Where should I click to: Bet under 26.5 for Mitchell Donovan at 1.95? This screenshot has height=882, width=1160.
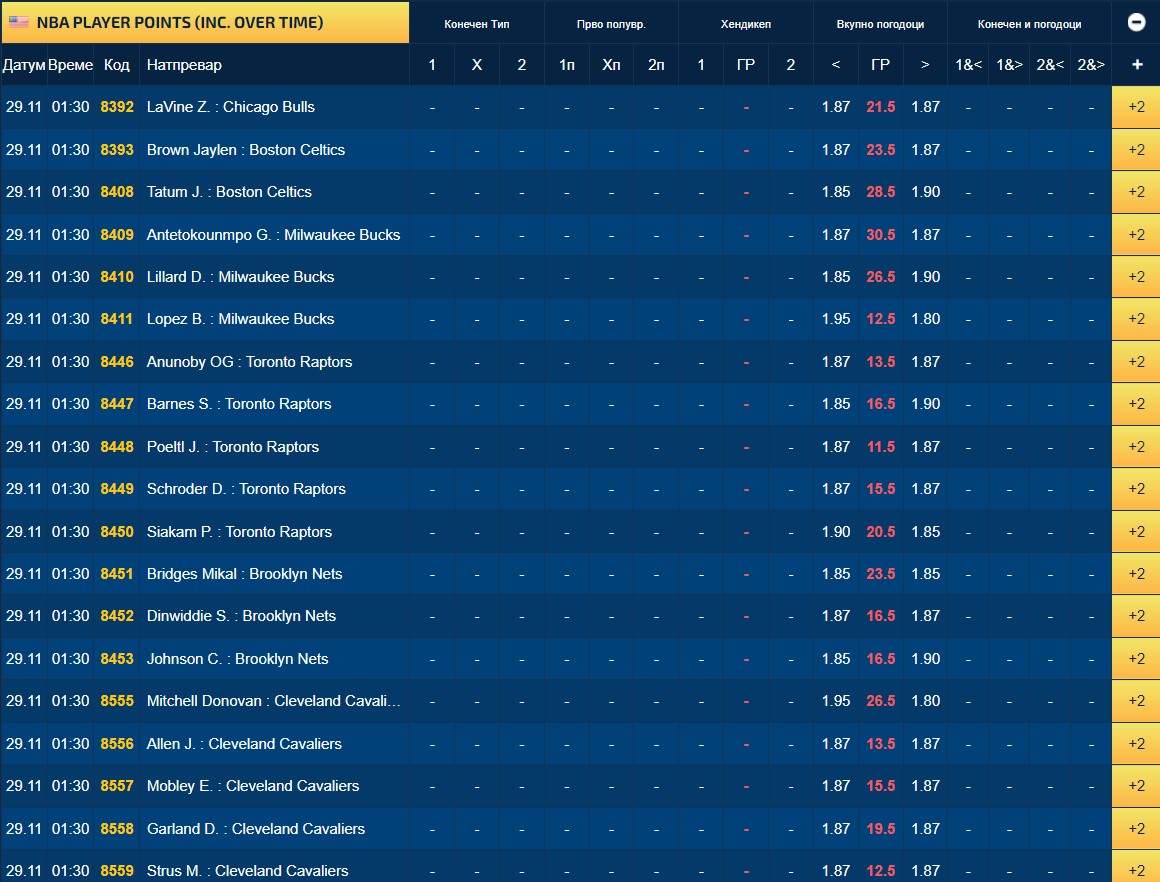(836, 701)
